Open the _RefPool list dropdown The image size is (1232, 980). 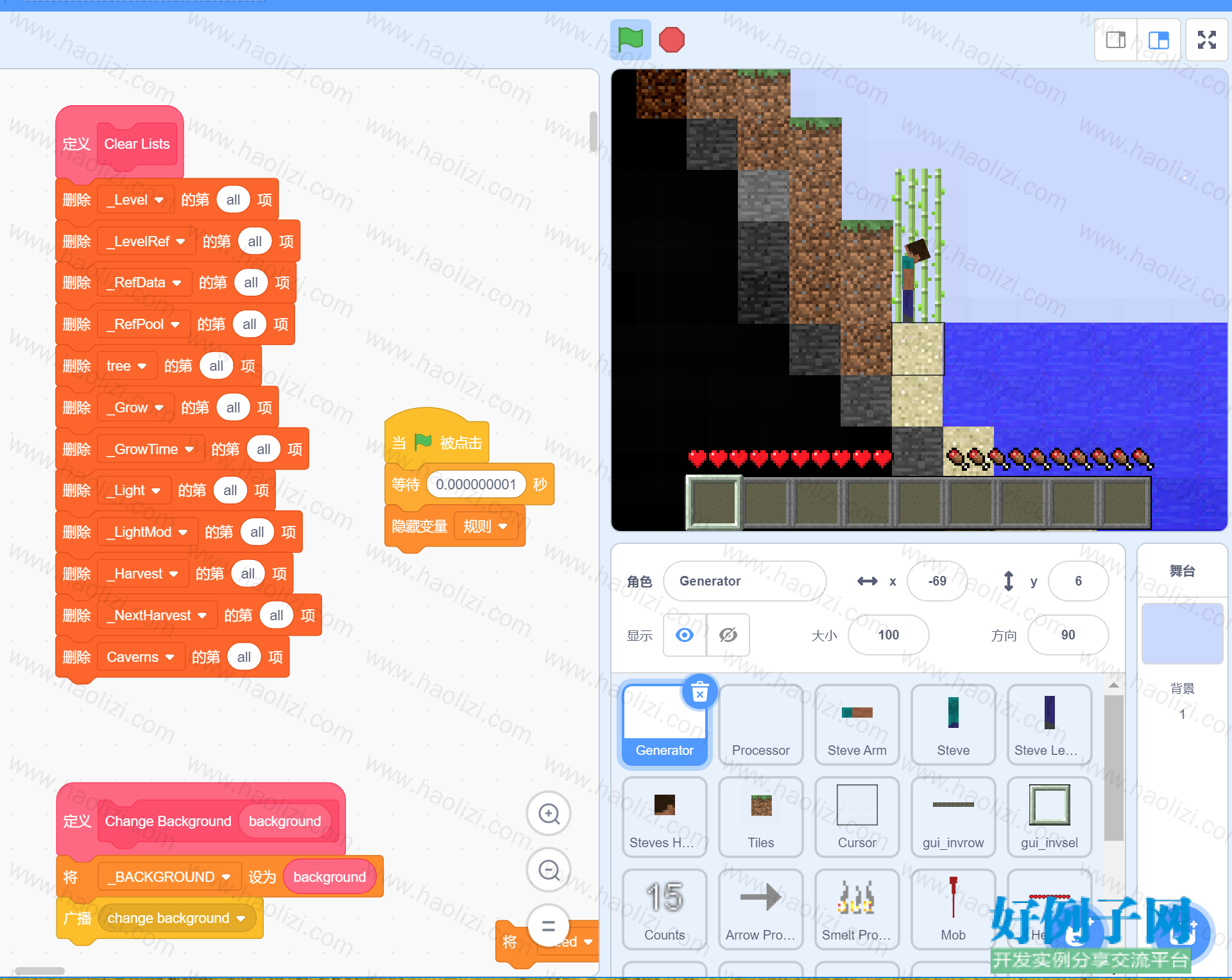(x=144, y=325)
